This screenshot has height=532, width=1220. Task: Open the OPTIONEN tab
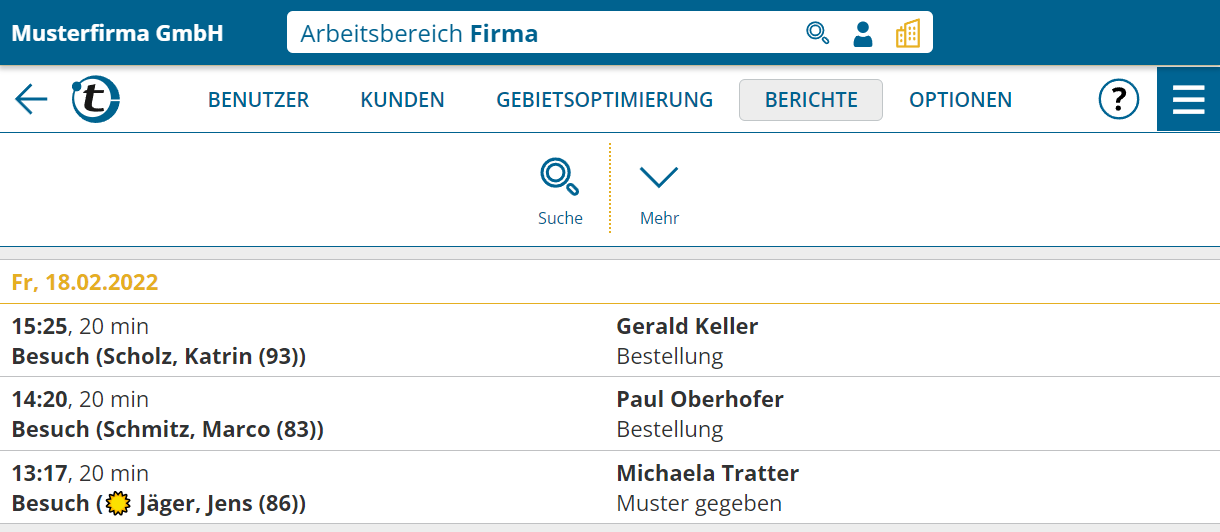click(960, 100)
